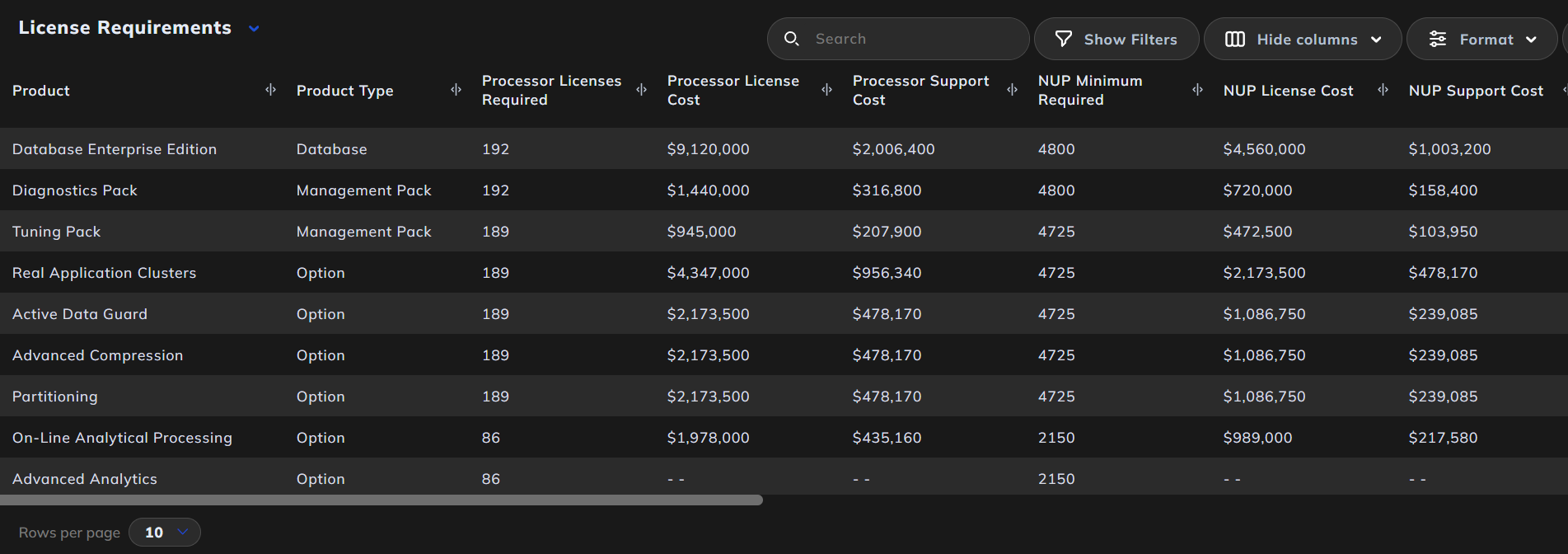The height and width of the screenshot is (554, 1568).
Task: Select the Real Application Clusters cell
Action: coord(105,273)
